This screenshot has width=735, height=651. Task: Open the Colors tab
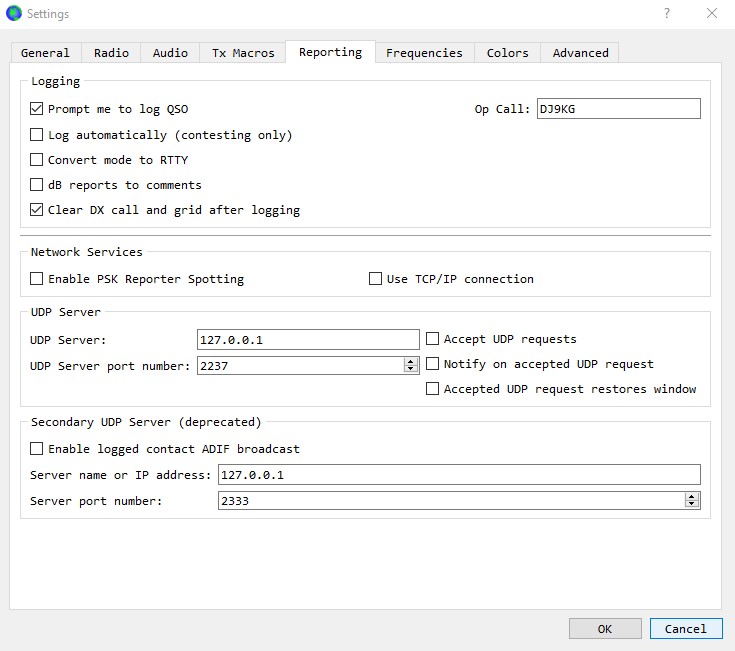(507, 52)
